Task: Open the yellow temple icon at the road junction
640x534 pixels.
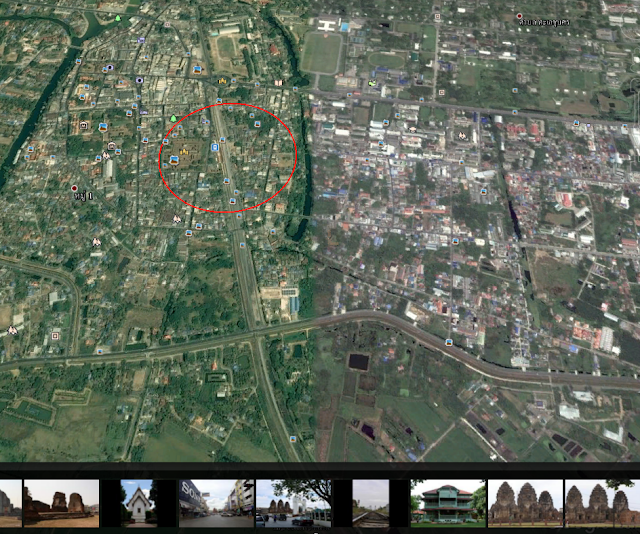Action: (x=222, y=81)
